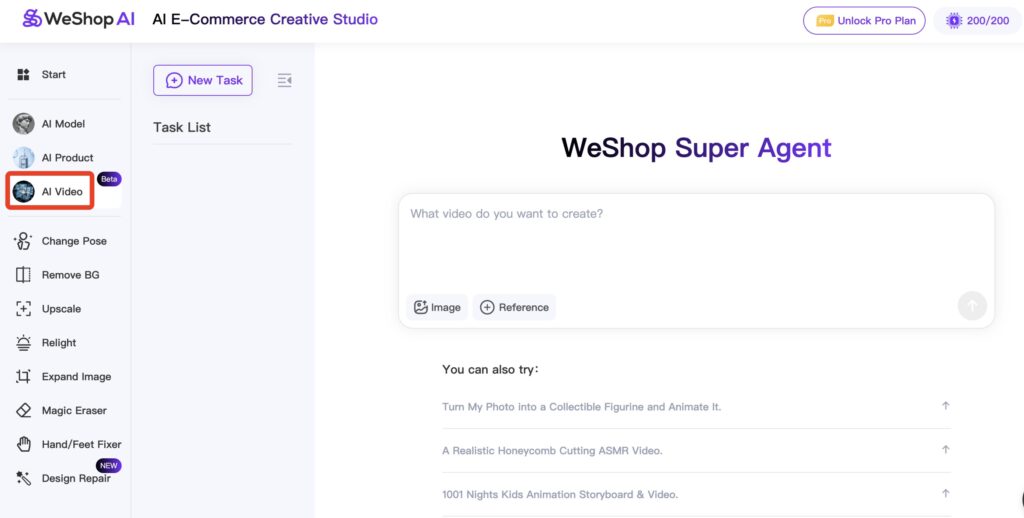Click the WeShop AI logo
The height and width of the screenshot is (518, 1024).
click(x=78, y=19)
